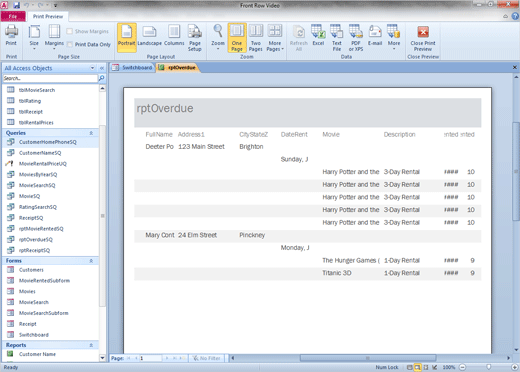Open the paper Size options

click(34, 37)
